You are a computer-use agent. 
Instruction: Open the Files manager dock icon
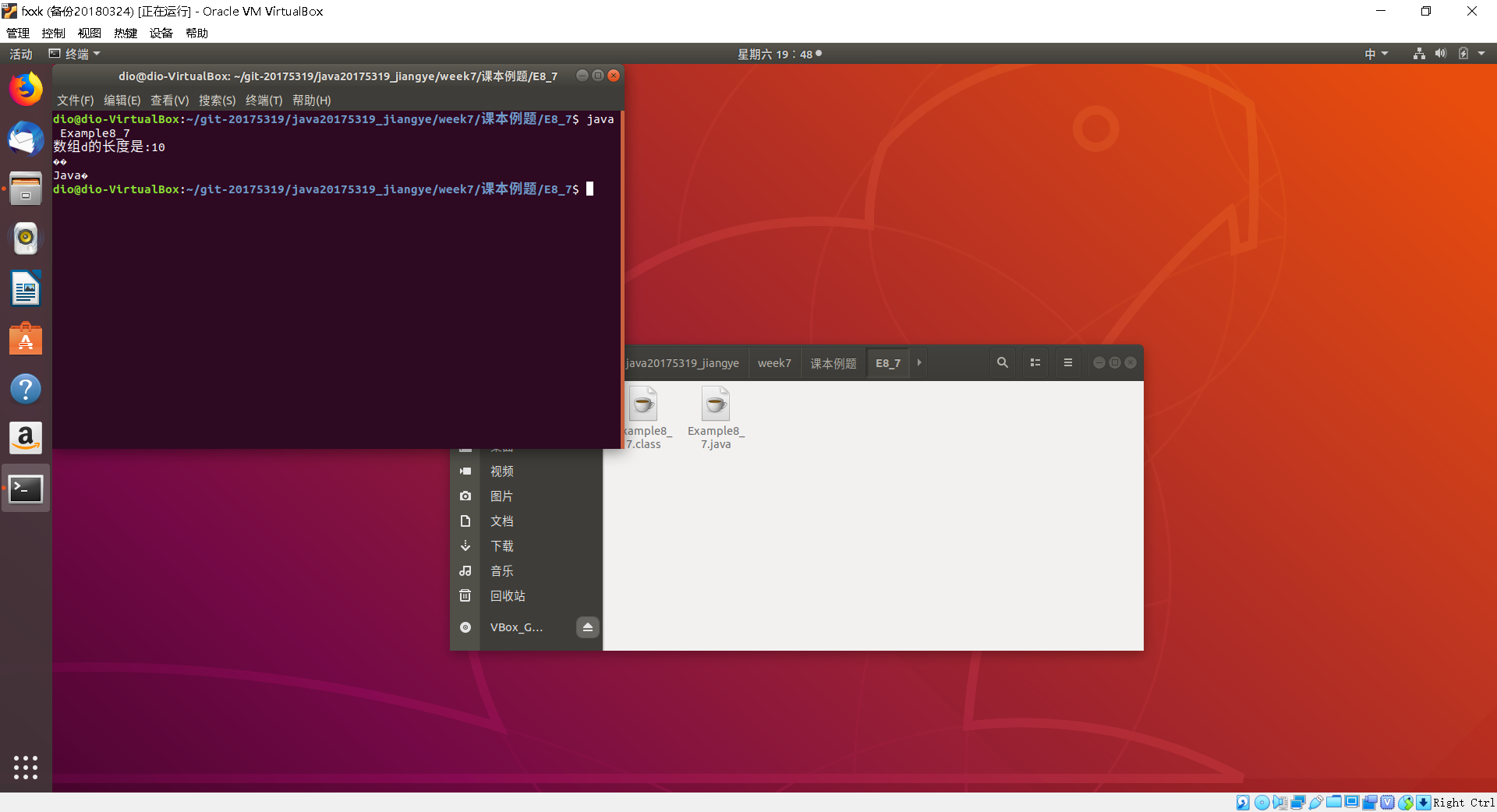[26, 189]
